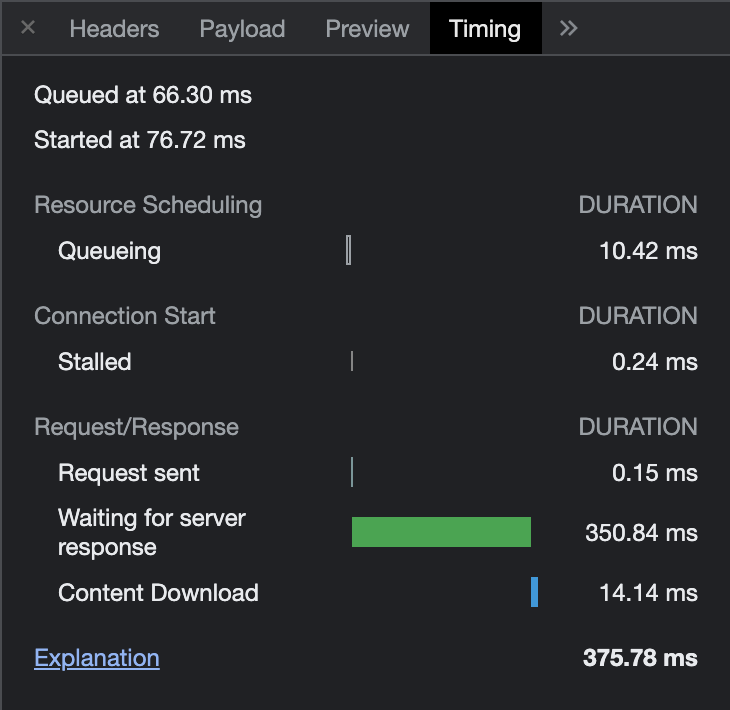Screen dimensions: 730x710
Task: Click the 375.78 ms total duration
Action: 640,658
